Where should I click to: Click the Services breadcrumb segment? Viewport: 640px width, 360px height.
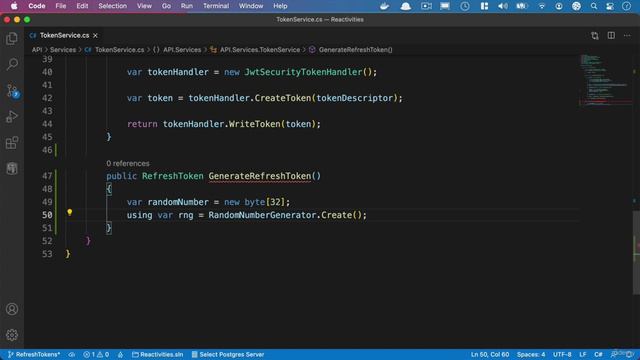click(63, 50)
